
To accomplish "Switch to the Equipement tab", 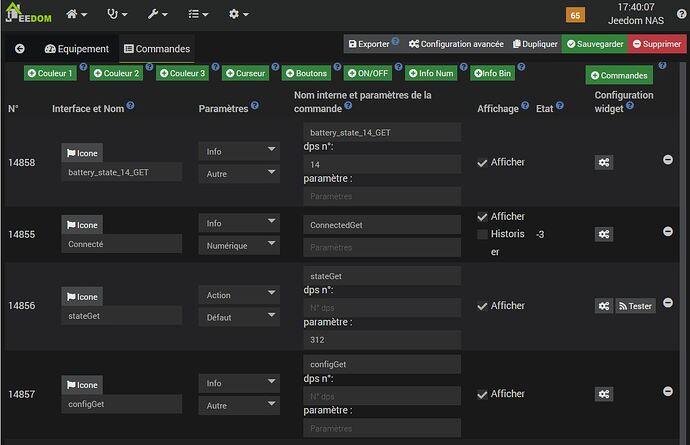I will click(77, 48).
